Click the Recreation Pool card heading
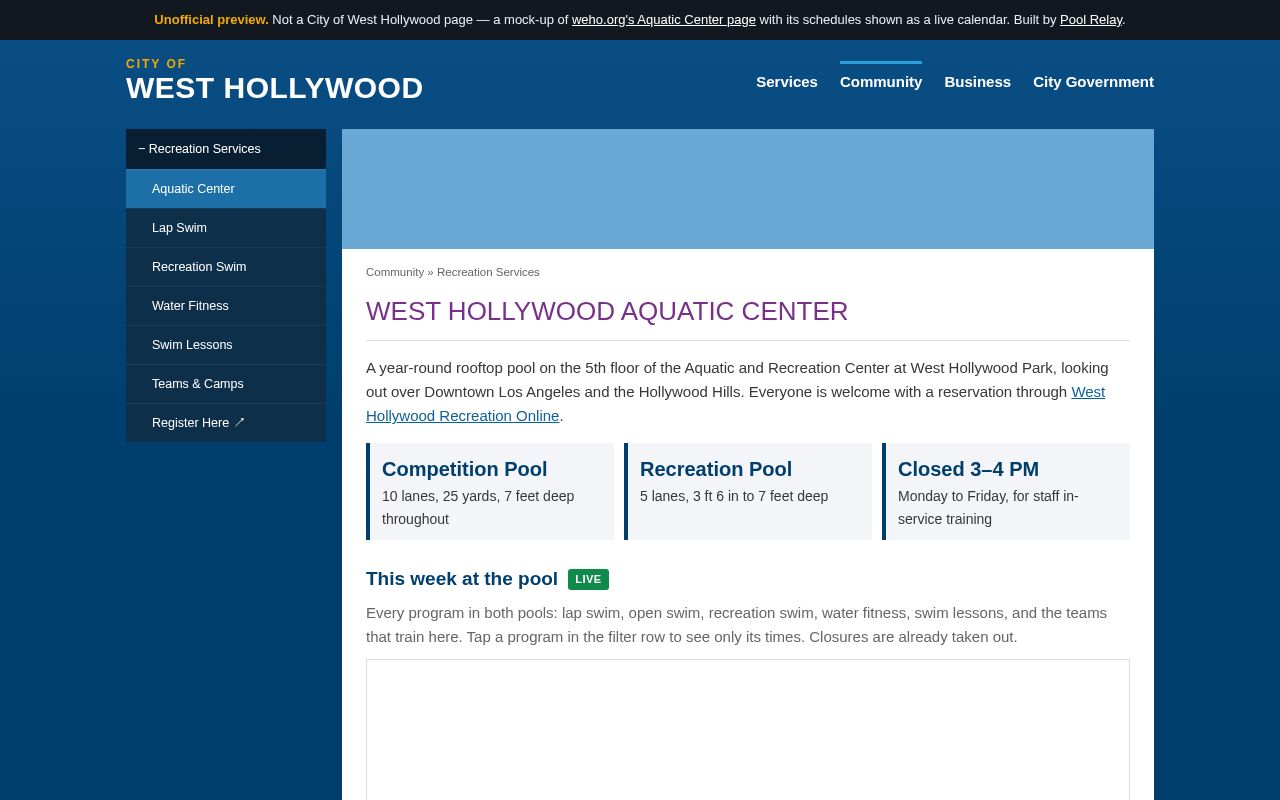 [x=716, y=469]
